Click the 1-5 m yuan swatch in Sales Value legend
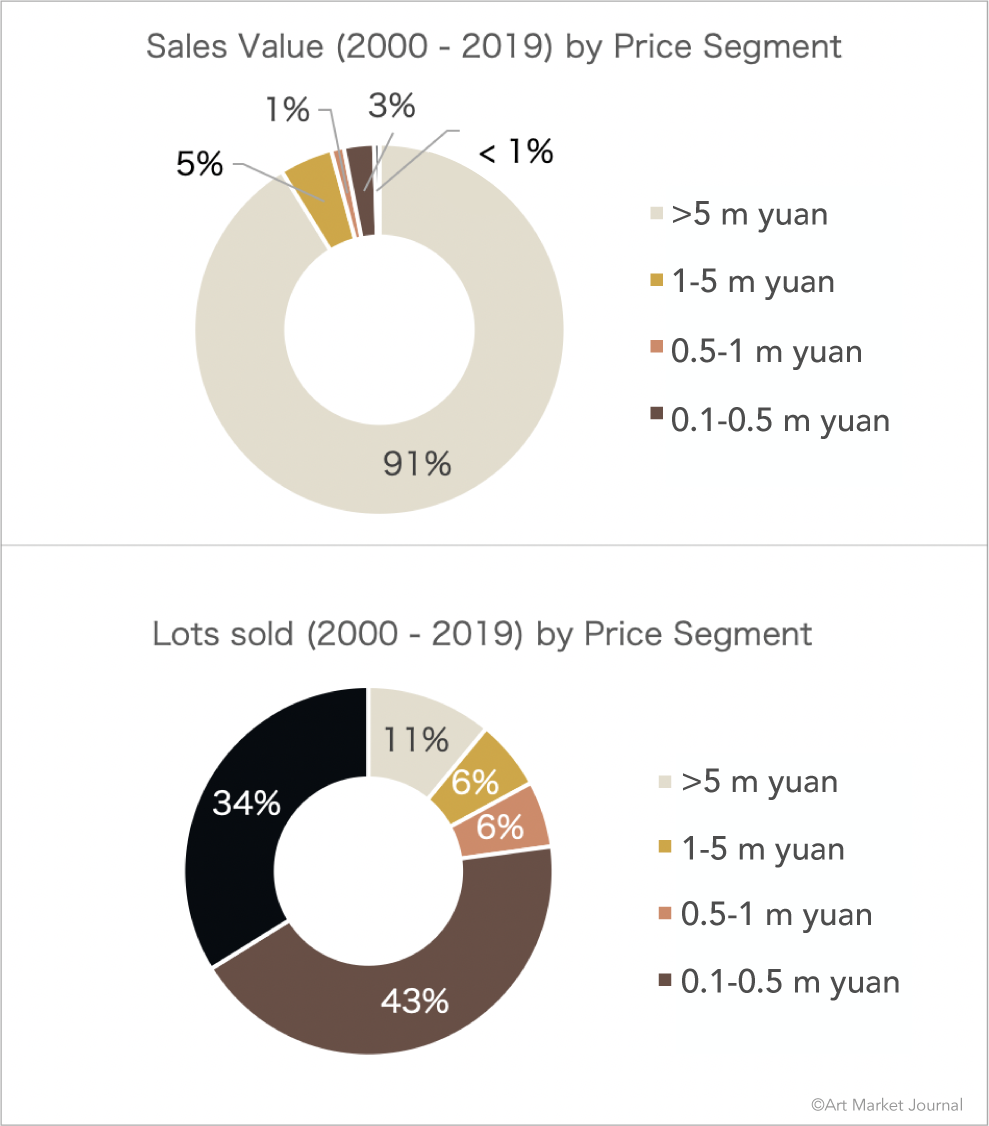 [x=657, y=283]
